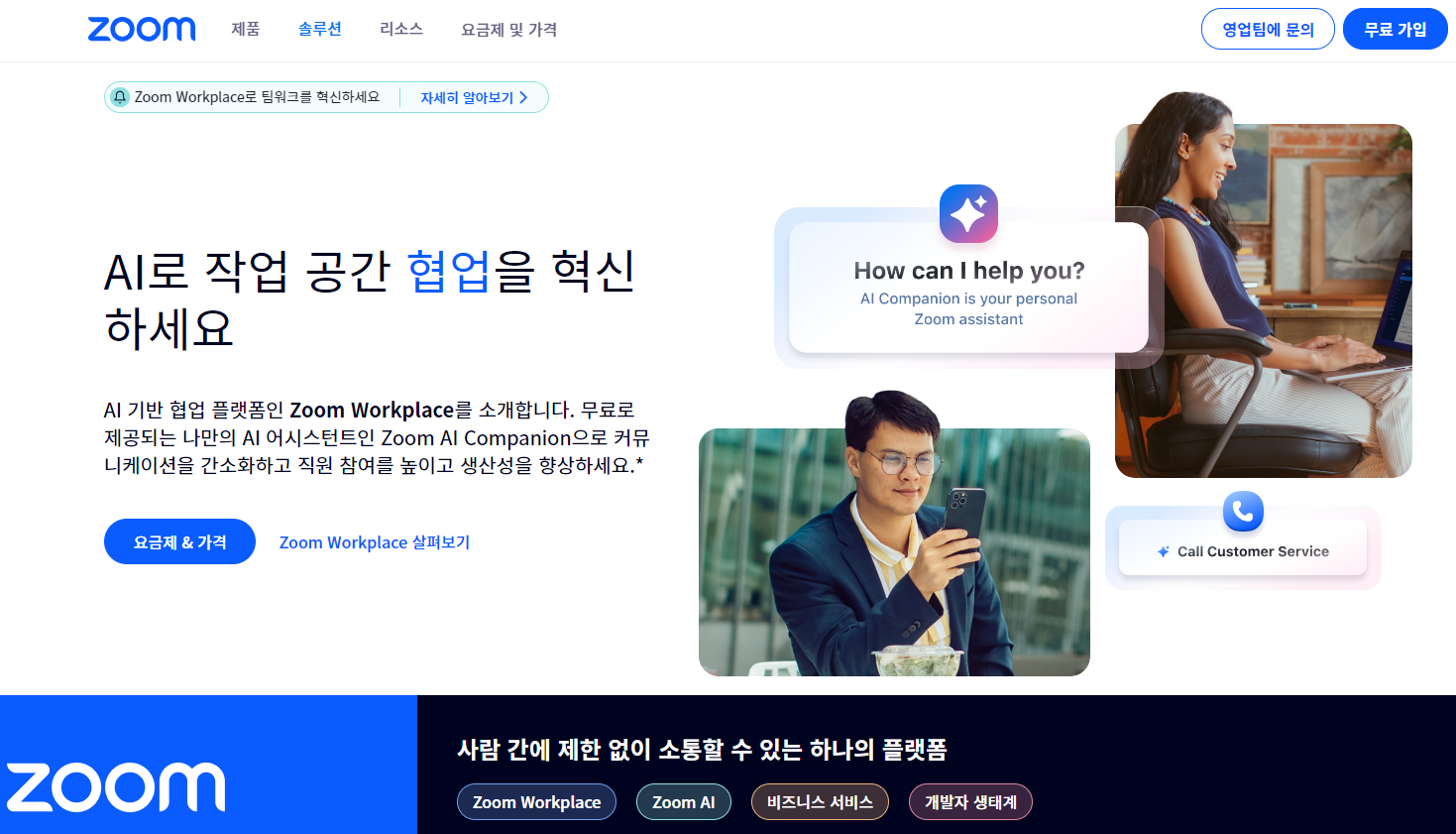Click the 비즈니스 서비스 pill button
The width and height of the screenshot is (1456, 834).
(x=820, y=801)
